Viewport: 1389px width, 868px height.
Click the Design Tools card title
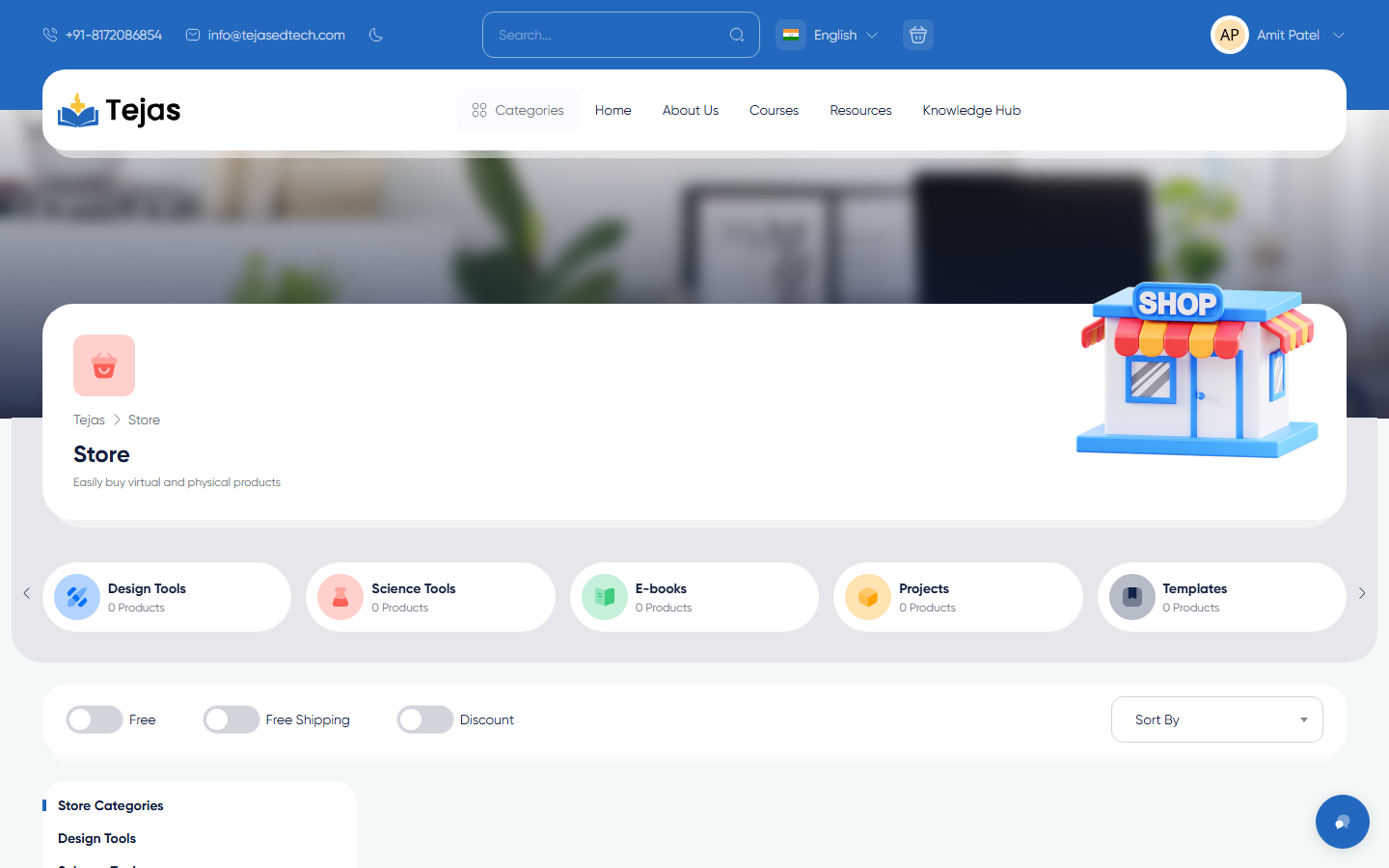pos(147,588)
